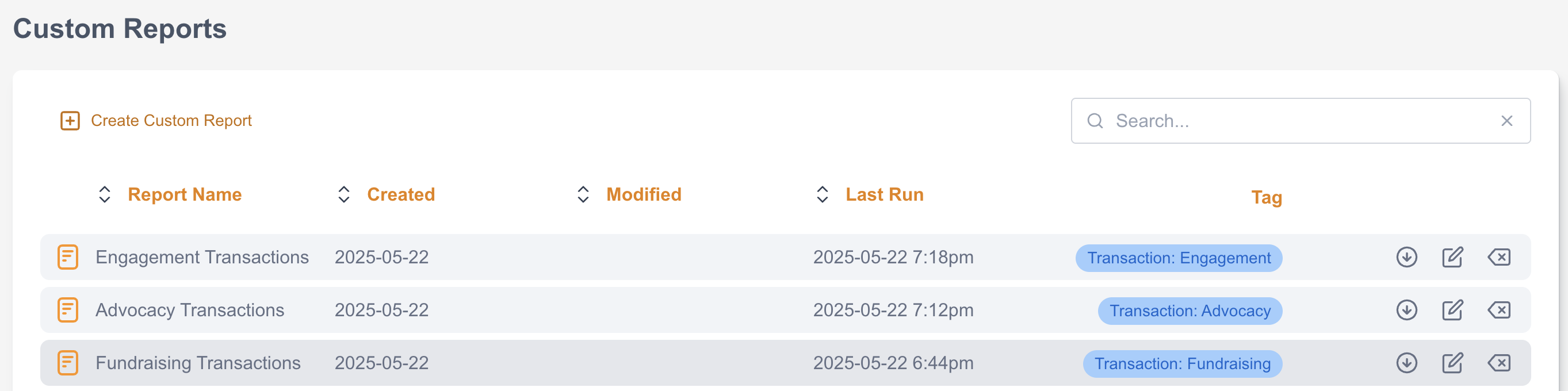The height and width of the screenshot is (391, 1568).
Task: Delete the Engagement Transactions report
Action: 1498,257
